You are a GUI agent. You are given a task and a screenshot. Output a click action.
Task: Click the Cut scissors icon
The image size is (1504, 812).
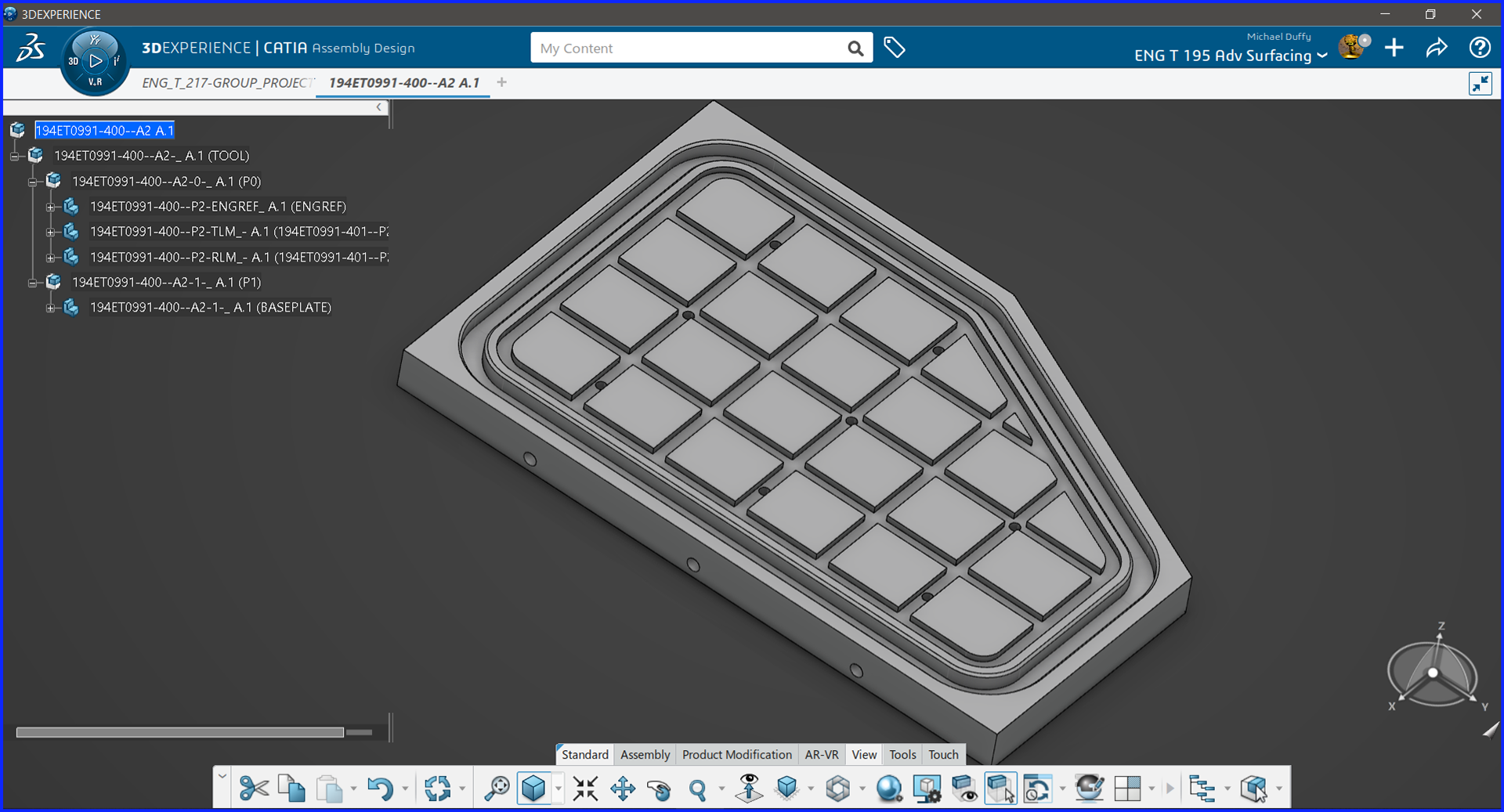click(254, 788)
